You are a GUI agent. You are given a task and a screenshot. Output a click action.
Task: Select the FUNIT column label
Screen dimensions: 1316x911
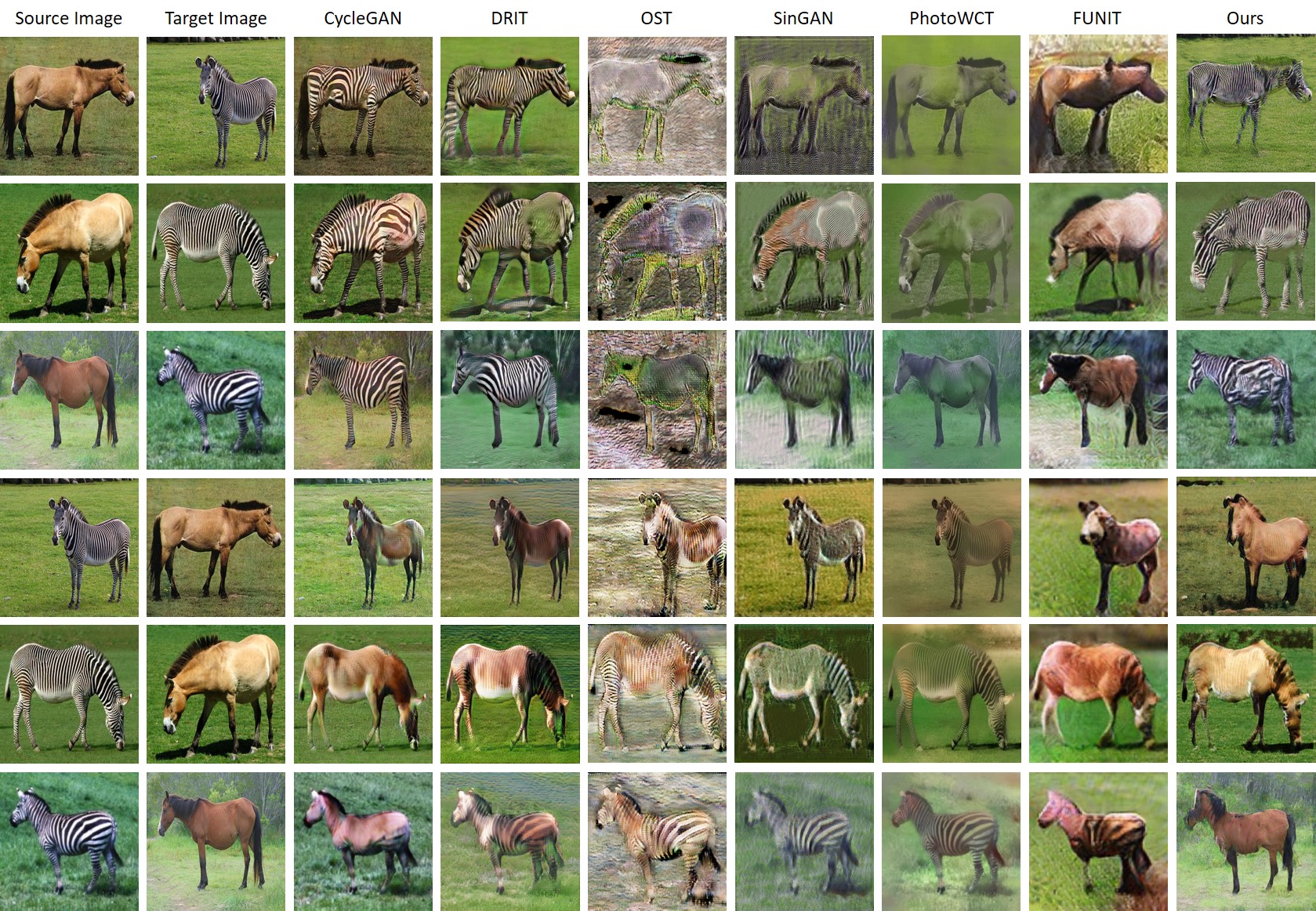[1097, 18]
